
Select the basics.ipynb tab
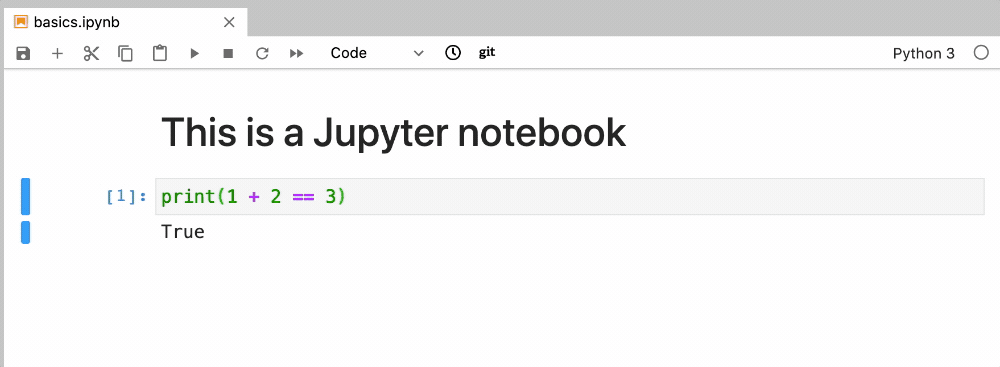point(125,22)
